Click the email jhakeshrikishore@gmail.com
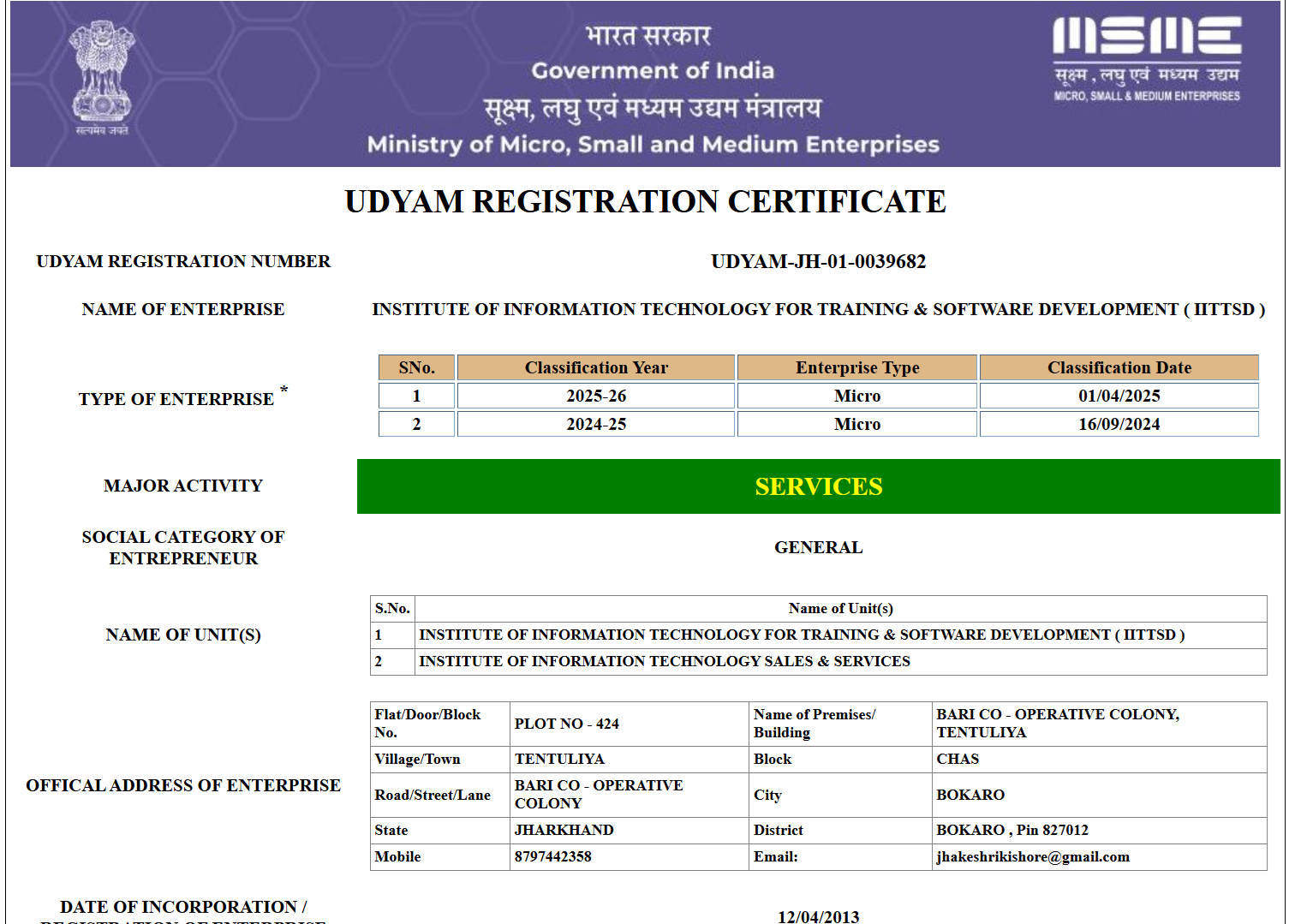Screen dimensions: 1289x924 pos(1032,857)
